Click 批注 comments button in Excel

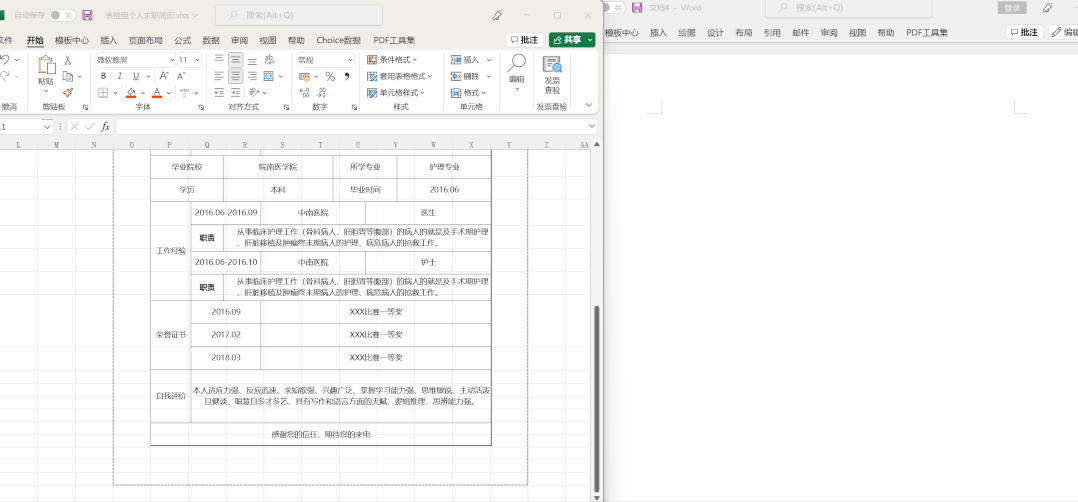click(524, 40)
